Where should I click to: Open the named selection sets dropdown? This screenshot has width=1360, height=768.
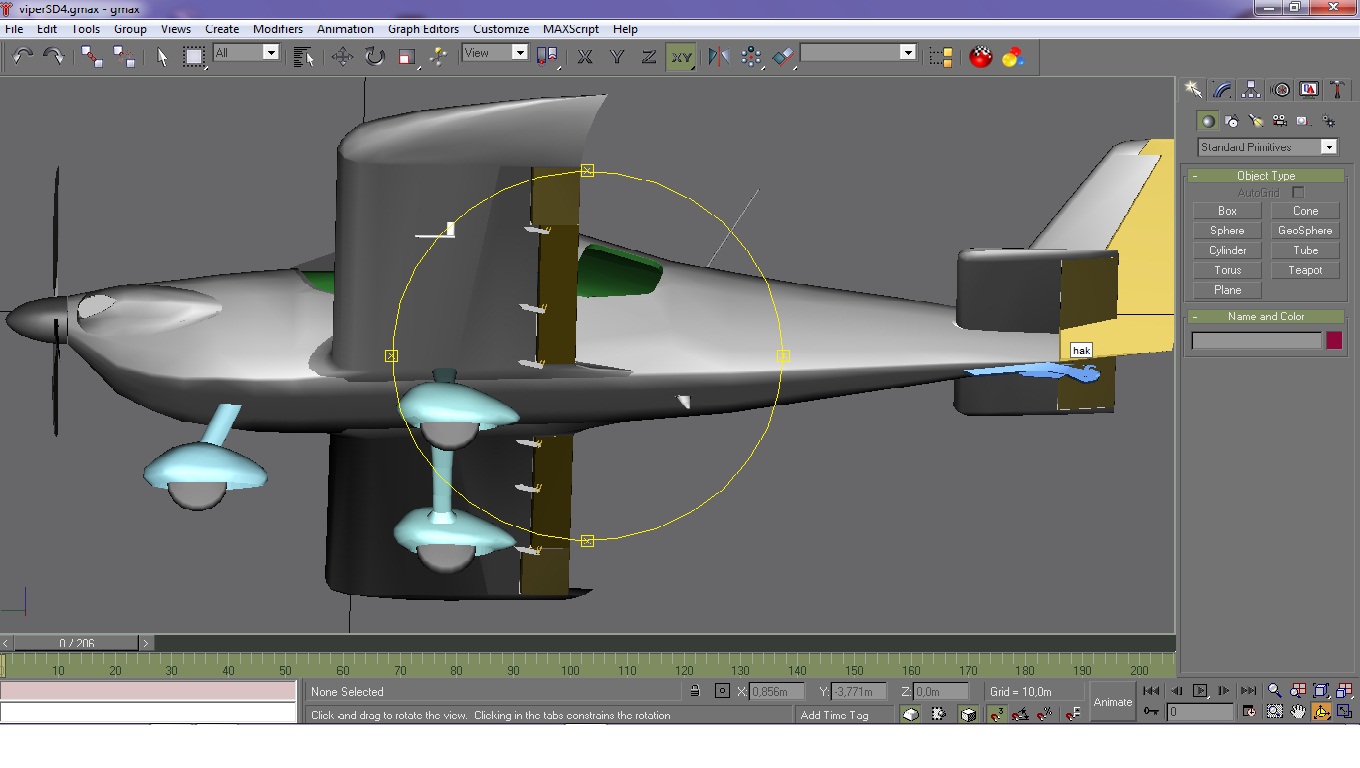(858, 53)
